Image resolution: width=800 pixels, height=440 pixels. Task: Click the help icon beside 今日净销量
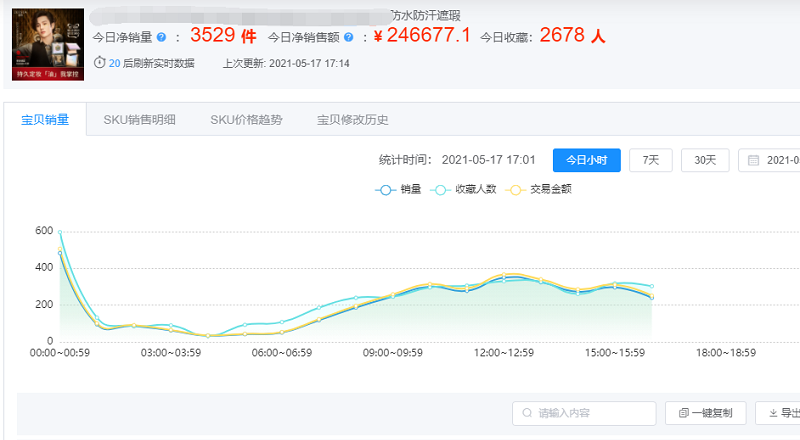pyautogui.click(x=161, y=37)
